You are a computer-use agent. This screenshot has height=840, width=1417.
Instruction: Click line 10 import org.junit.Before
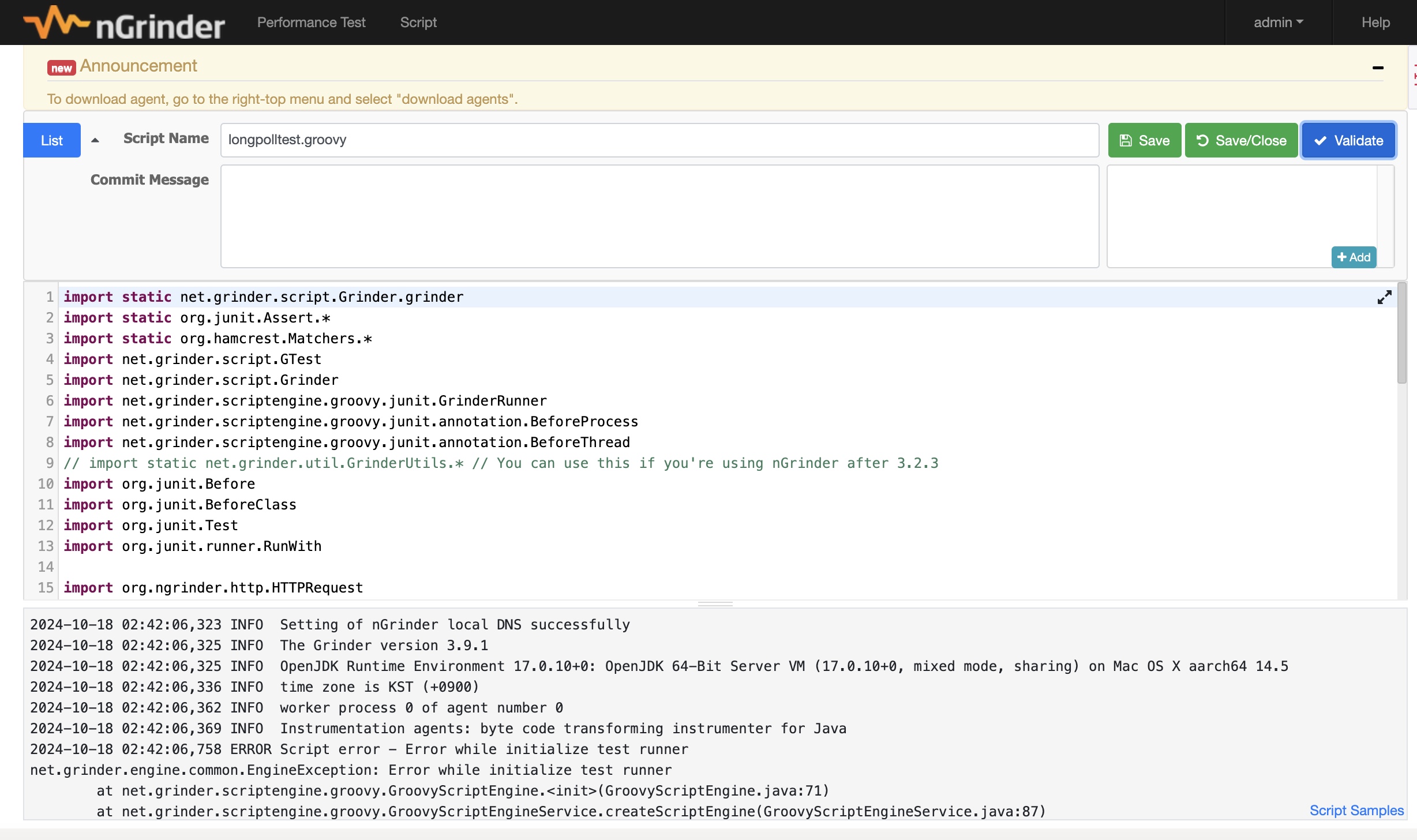click(159, 484)
